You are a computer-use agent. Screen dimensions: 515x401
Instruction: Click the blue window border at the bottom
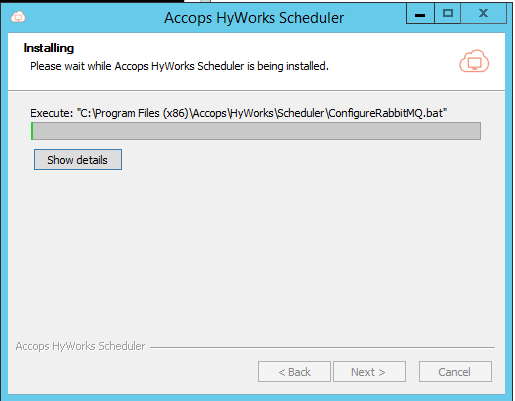pyautogui.click(x=257, y=397)
